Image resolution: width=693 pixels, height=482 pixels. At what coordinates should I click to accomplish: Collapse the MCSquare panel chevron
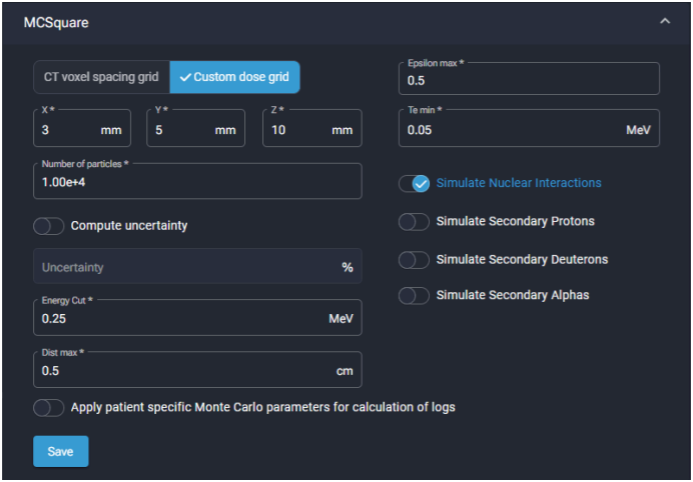pos(665,21)
